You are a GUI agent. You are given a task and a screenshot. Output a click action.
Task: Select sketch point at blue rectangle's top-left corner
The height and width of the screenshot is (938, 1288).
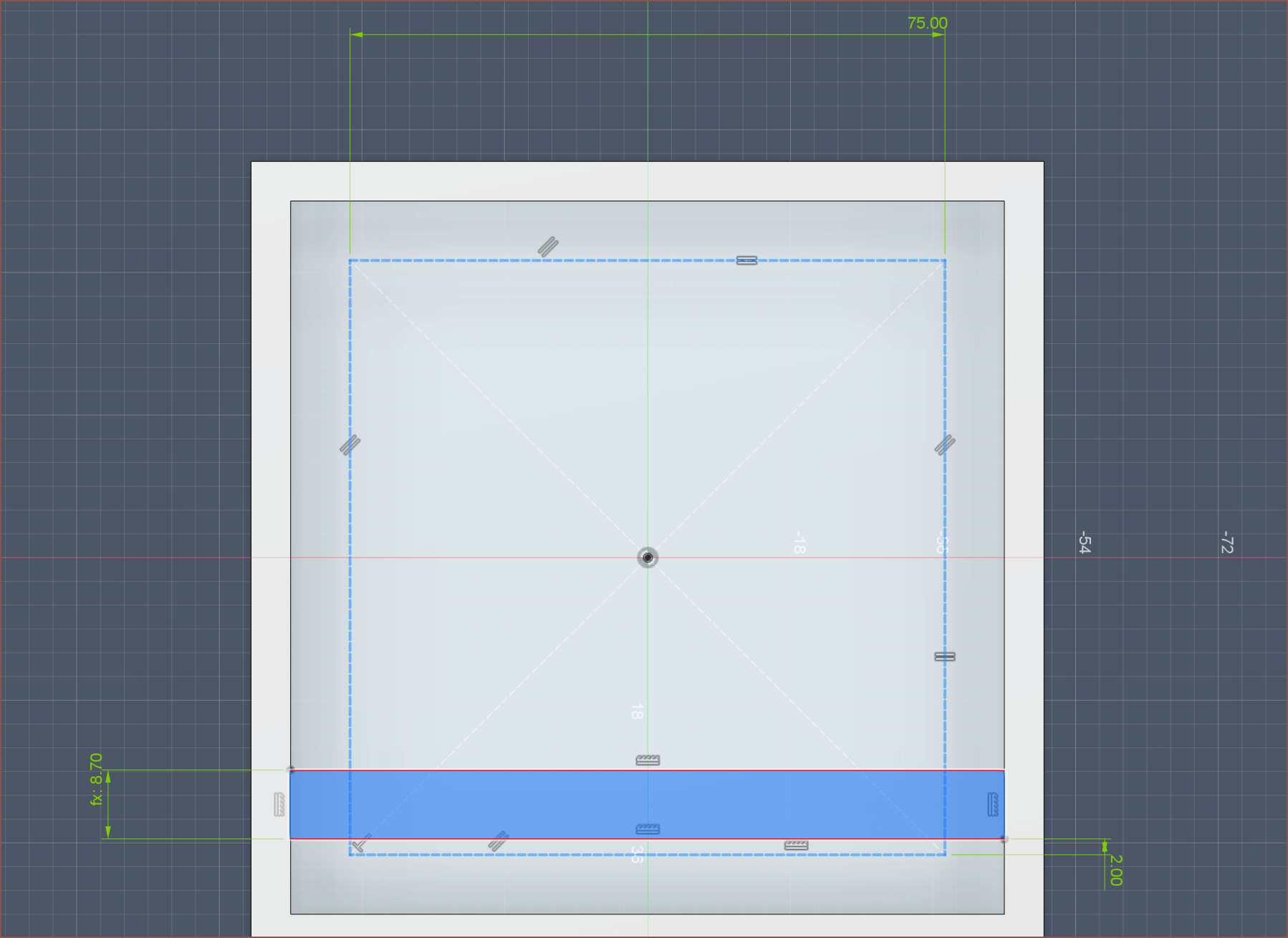[290, 770]
